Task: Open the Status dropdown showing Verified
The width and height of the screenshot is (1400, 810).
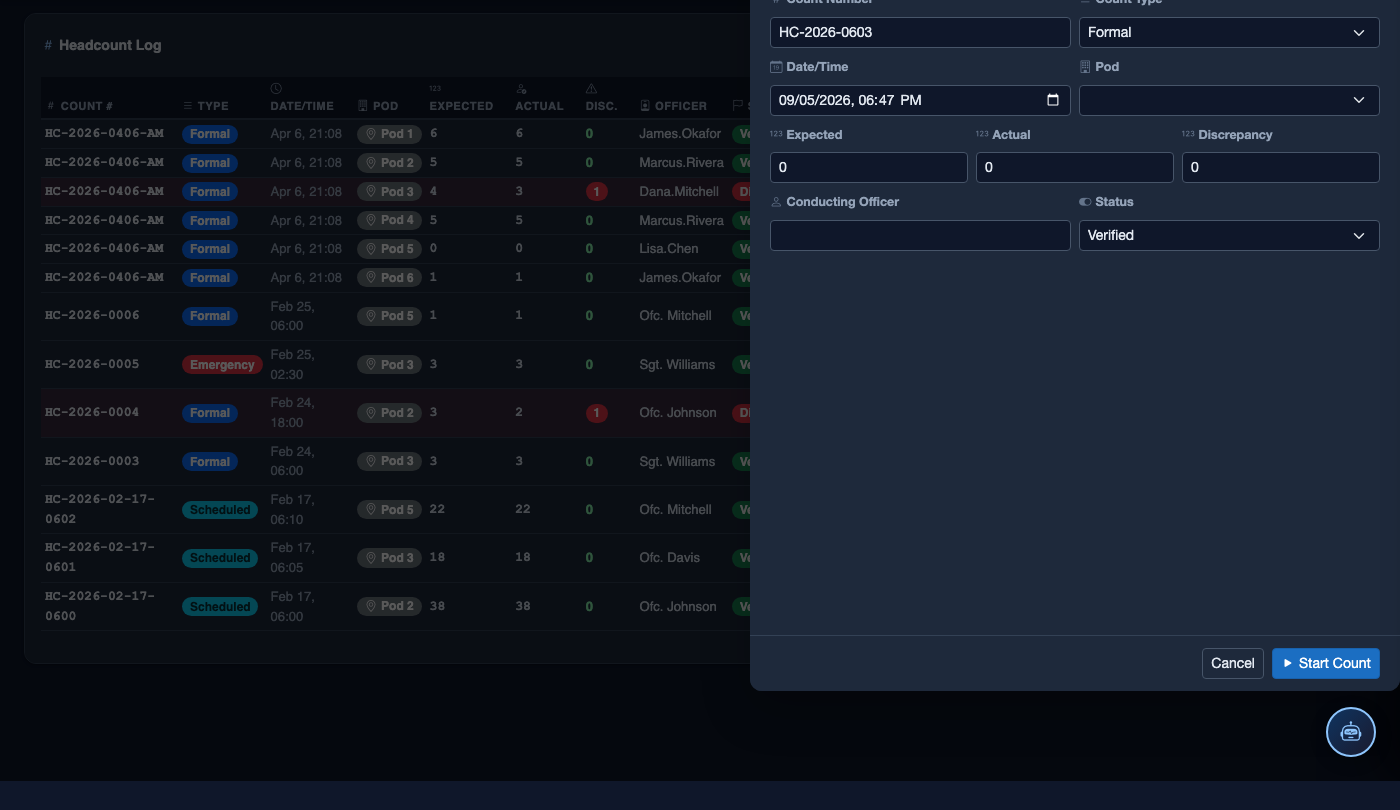Action: tap(1229, 235)
